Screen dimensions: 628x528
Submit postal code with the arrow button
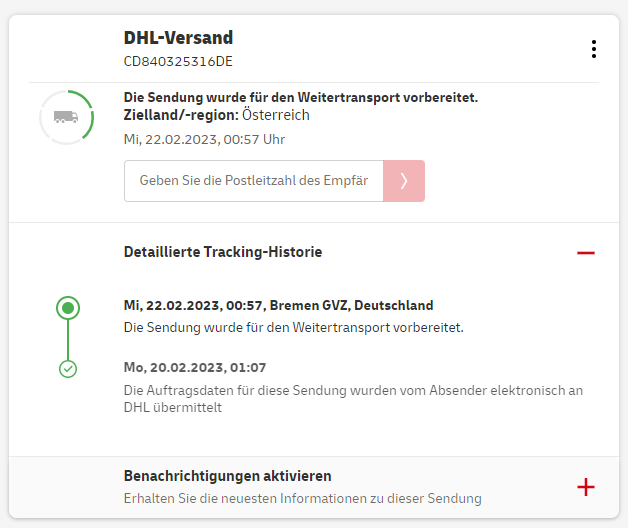[404, 181]
